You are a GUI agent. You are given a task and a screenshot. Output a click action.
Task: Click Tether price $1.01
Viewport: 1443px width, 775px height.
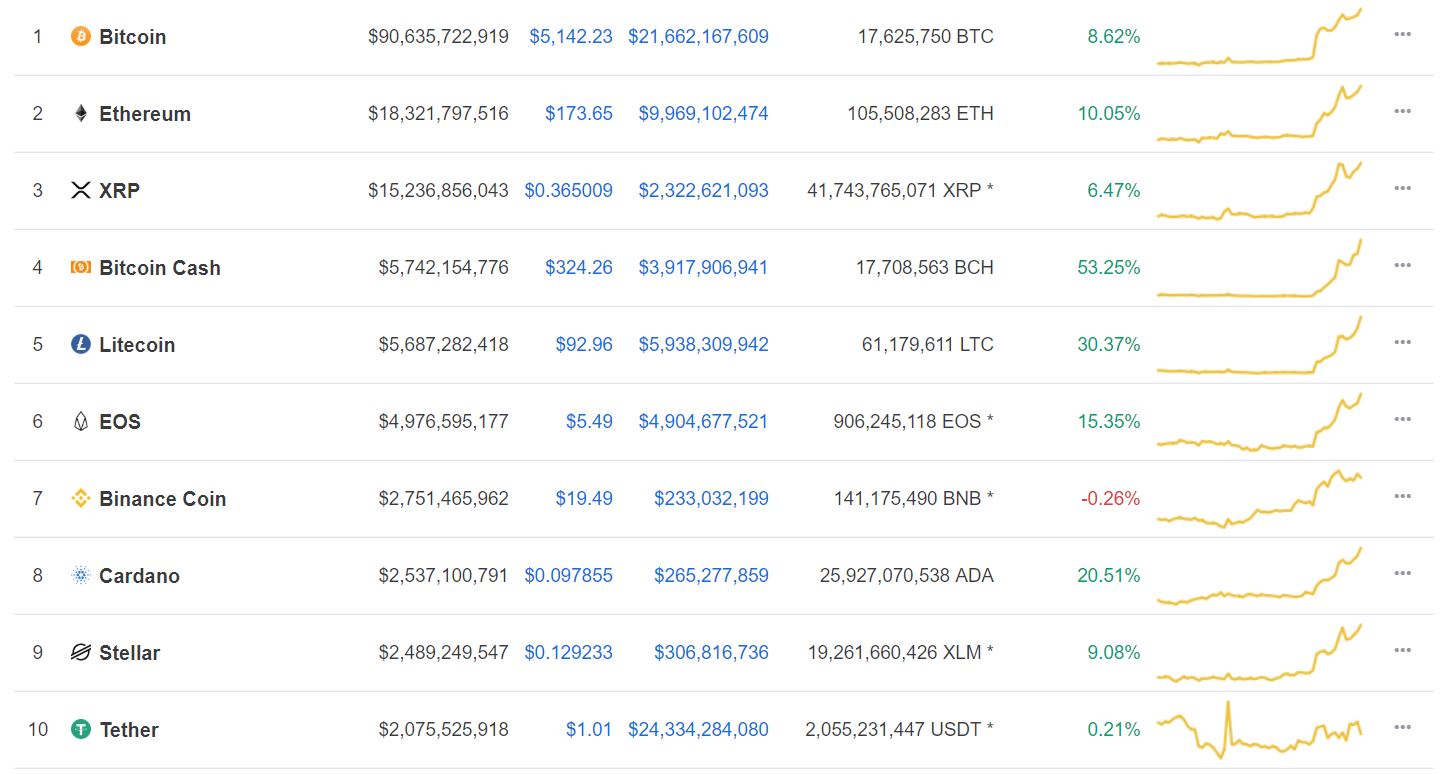tap(589, 730)
